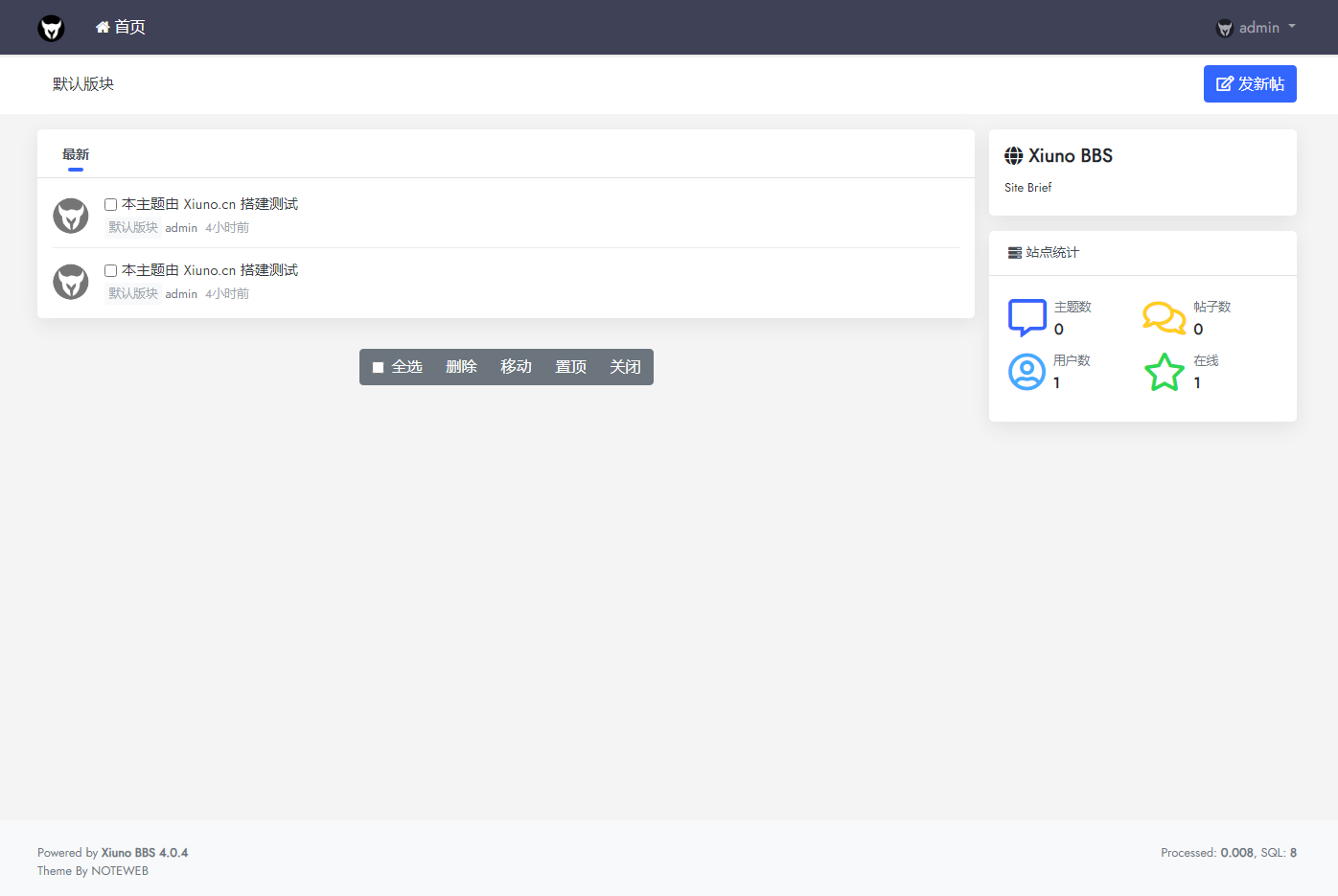Click the Xiuno BBS site title
1338x896 pixels.
click(x=1071, y=156)
